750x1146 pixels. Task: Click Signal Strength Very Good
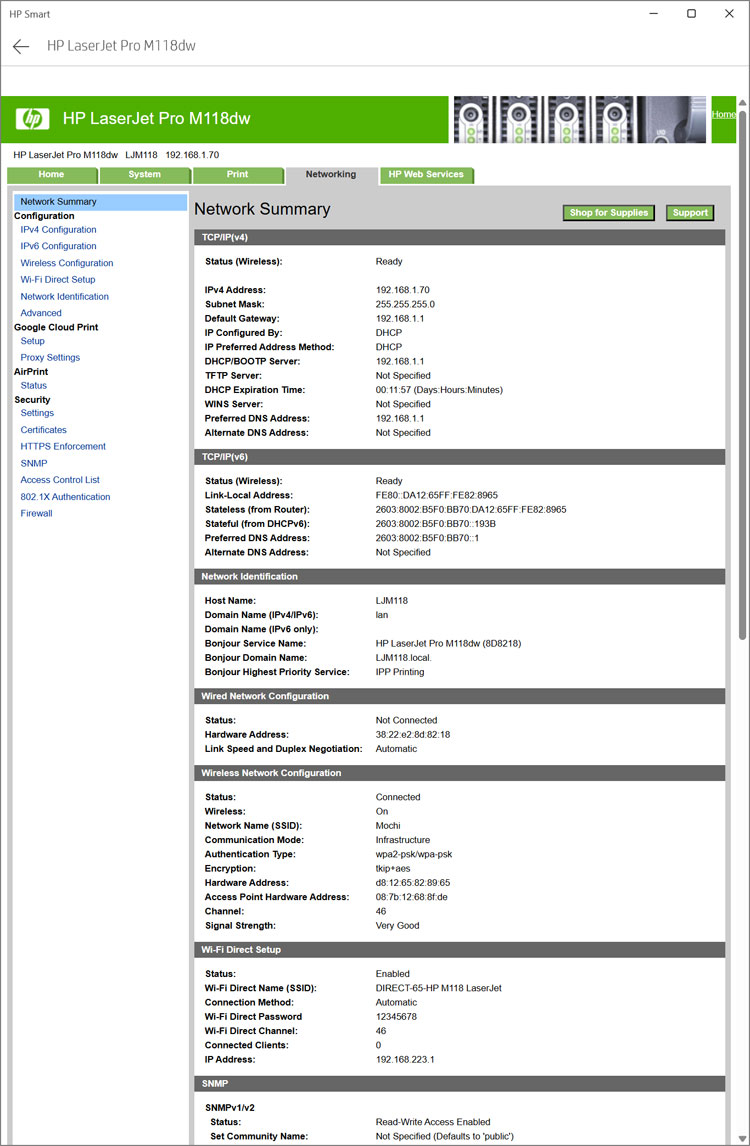point(398,926)
